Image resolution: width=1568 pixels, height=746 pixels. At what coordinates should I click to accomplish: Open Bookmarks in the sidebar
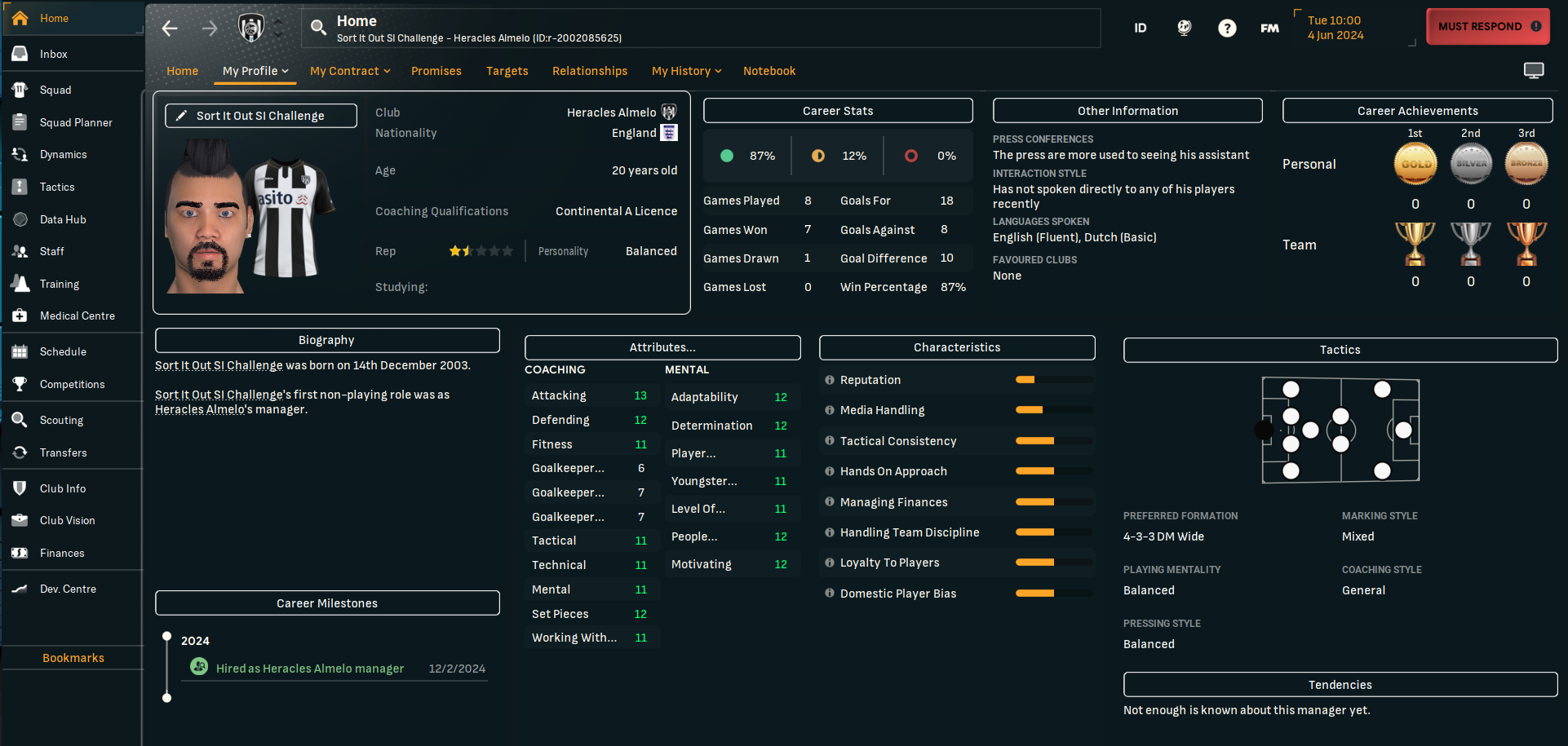(73, 658)
